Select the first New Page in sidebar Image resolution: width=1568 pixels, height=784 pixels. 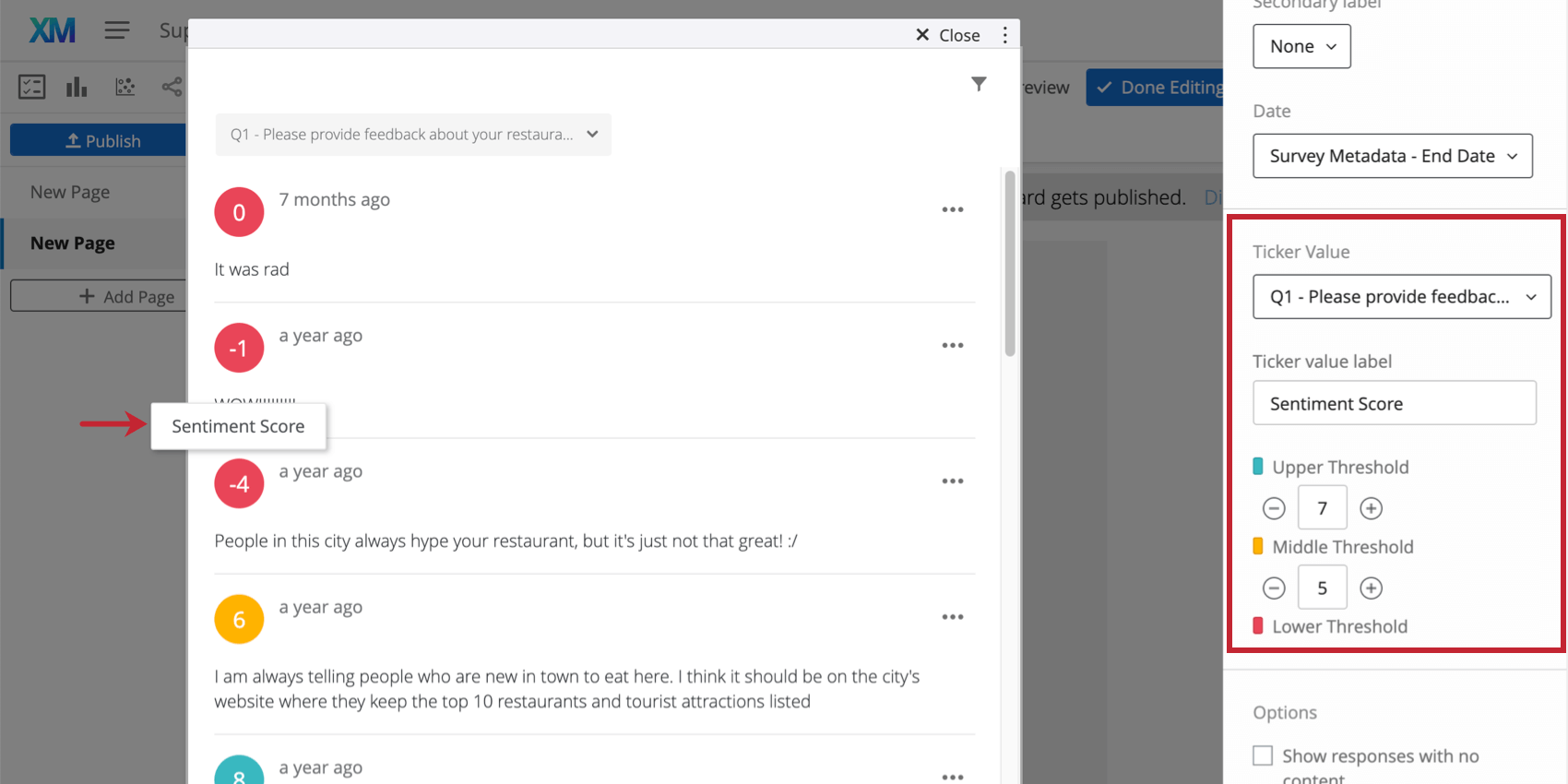click(x=70, y=192)
